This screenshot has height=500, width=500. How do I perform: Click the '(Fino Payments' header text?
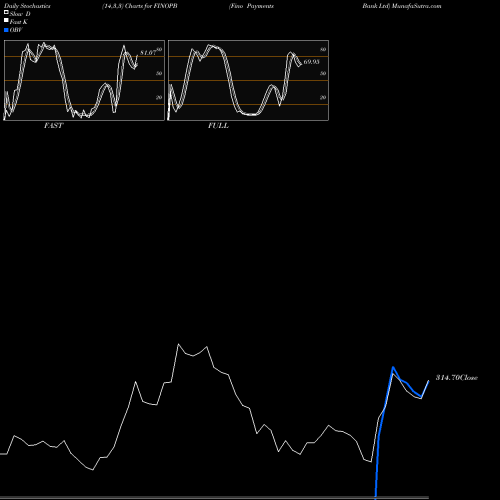251,6
